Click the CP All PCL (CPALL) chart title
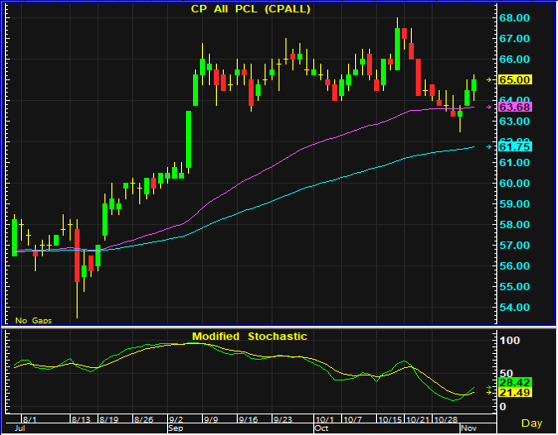This screenshot has width=558, height=435. [x=251, y=9]
